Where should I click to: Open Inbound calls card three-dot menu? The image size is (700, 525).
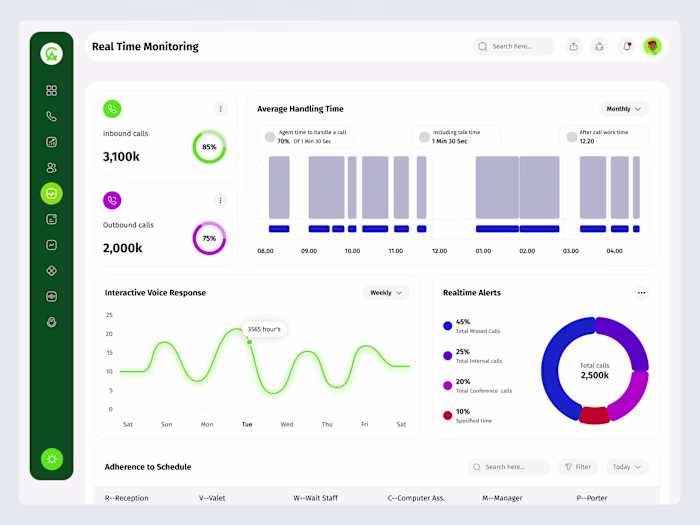point(221,109)
